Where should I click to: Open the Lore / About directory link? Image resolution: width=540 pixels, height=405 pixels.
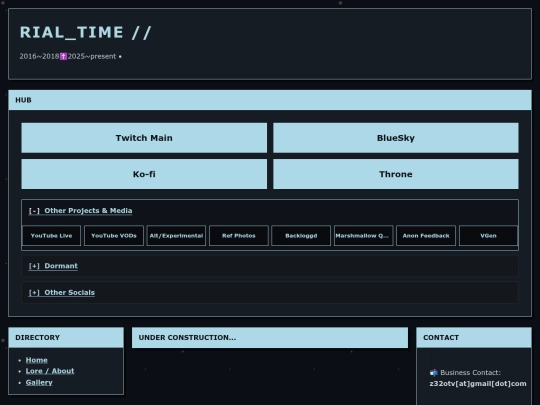[50, 371]
